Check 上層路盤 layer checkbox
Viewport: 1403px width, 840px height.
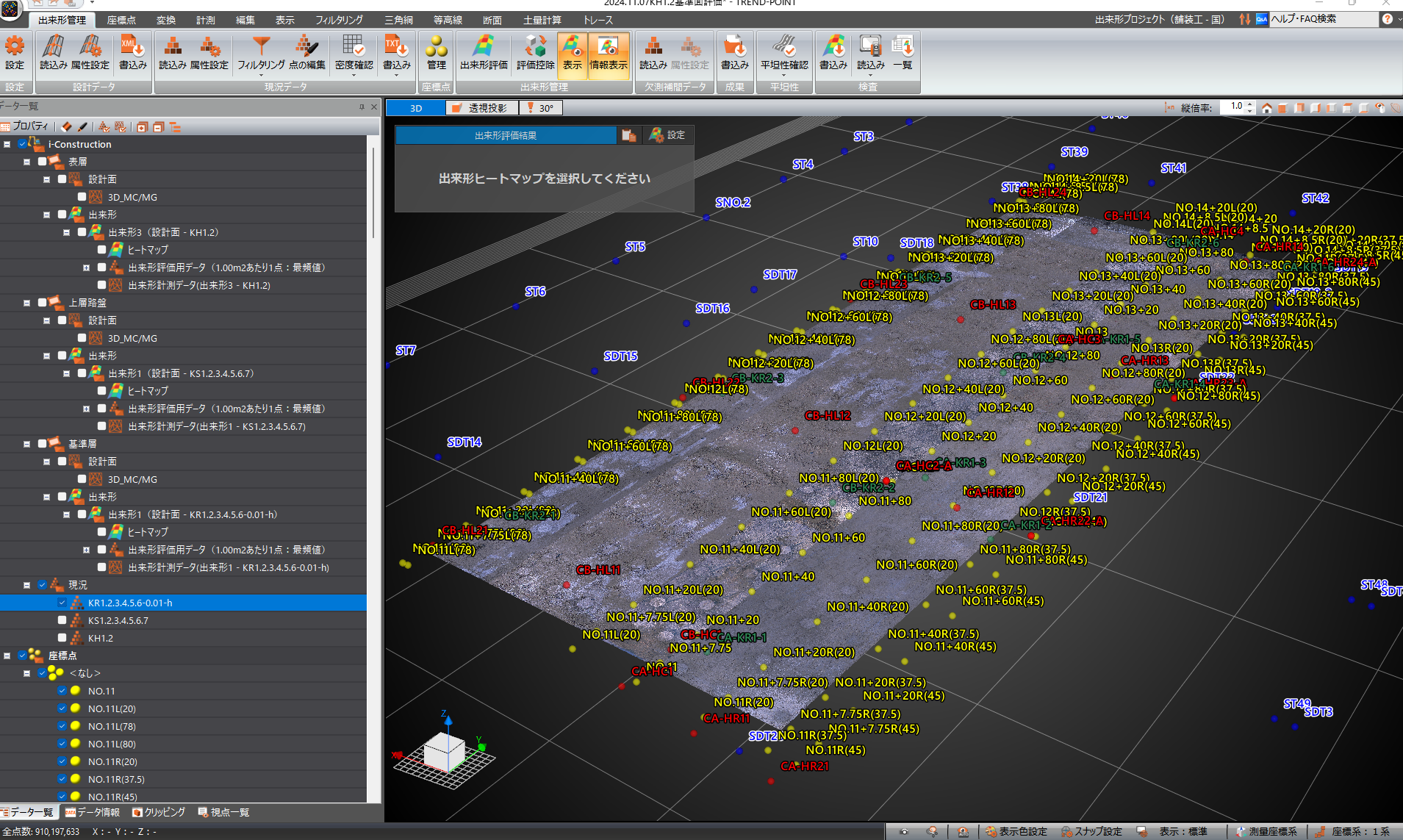click(42, 303)
